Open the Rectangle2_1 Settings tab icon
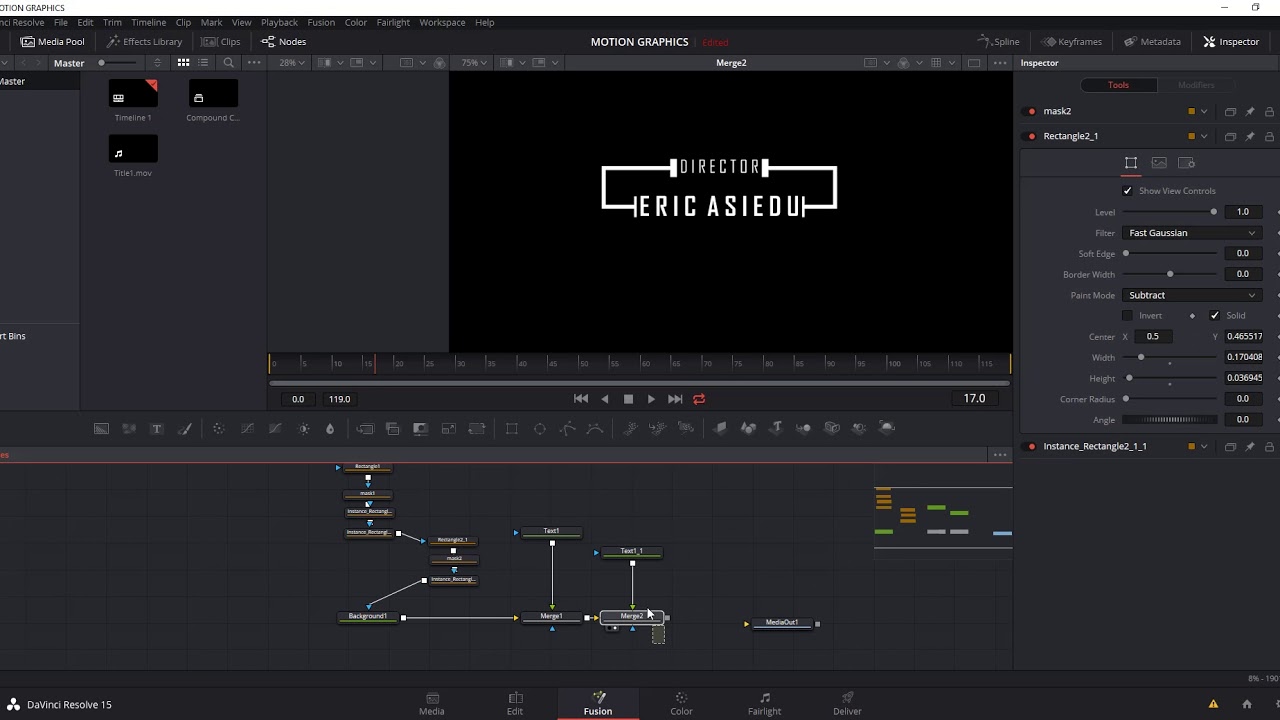The height and width of the screenshot is (720, 1280). 1187,163
